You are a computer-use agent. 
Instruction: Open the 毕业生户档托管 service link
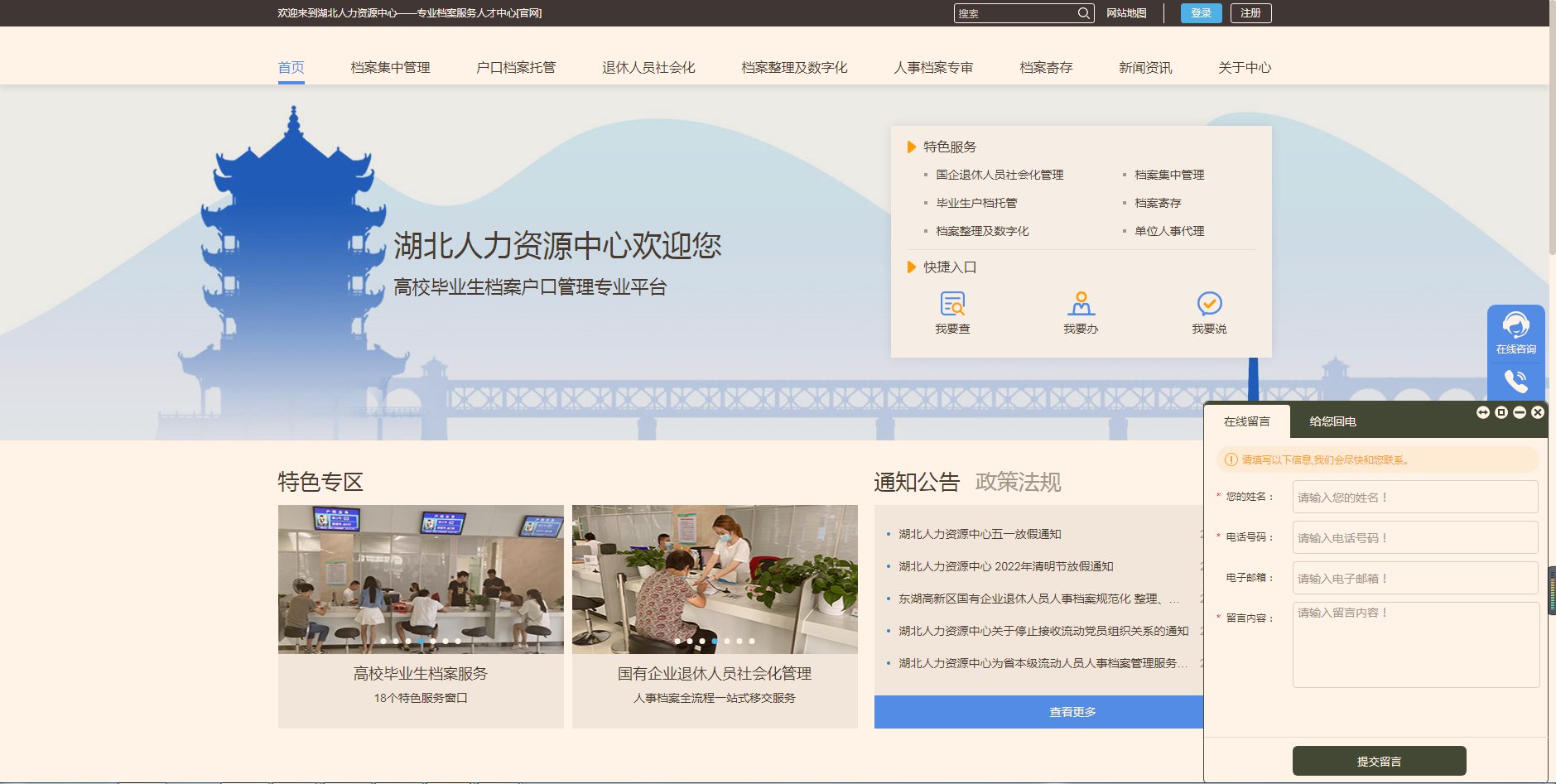pyautogui.click(x=976, y=203)
